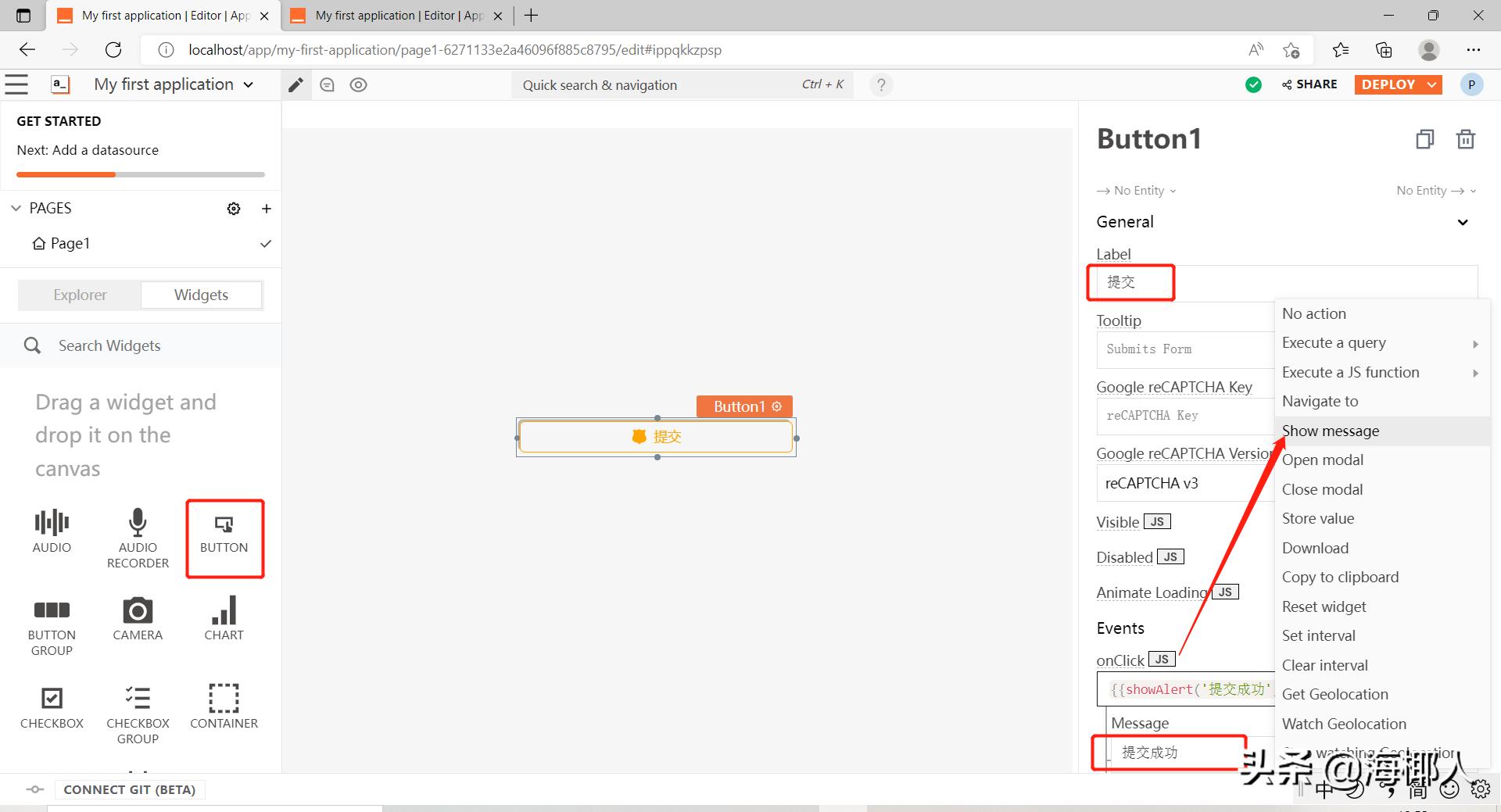Open browser favorites star-list icon
The height and width of the screenshot is (812, 1501).
pyautogui.click(x=1341, y=50)
